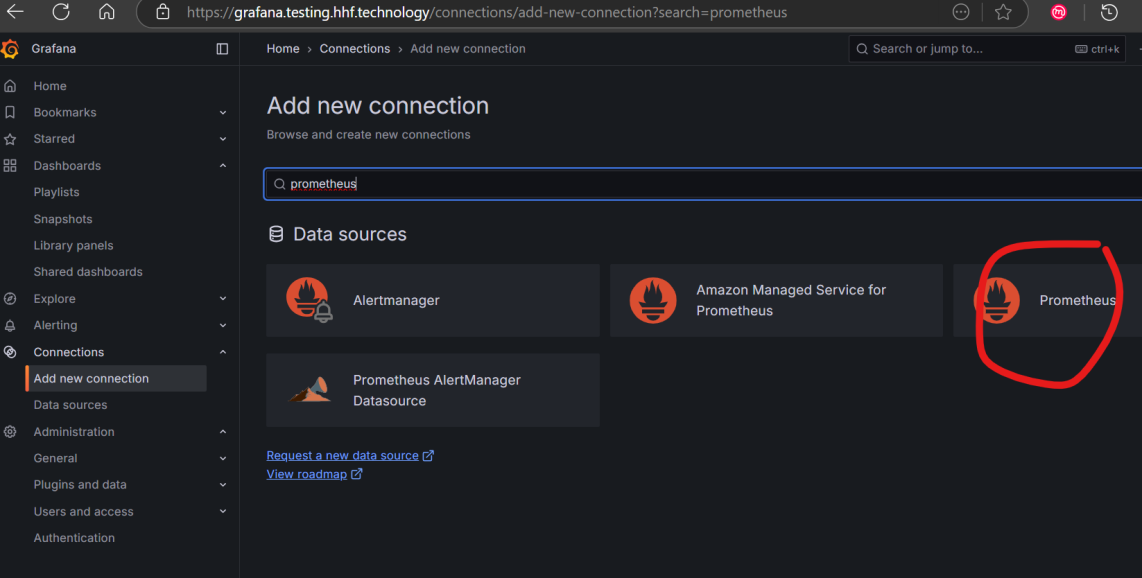
Task: Open Playlists under Dashboards
Action: click(56, 192)
